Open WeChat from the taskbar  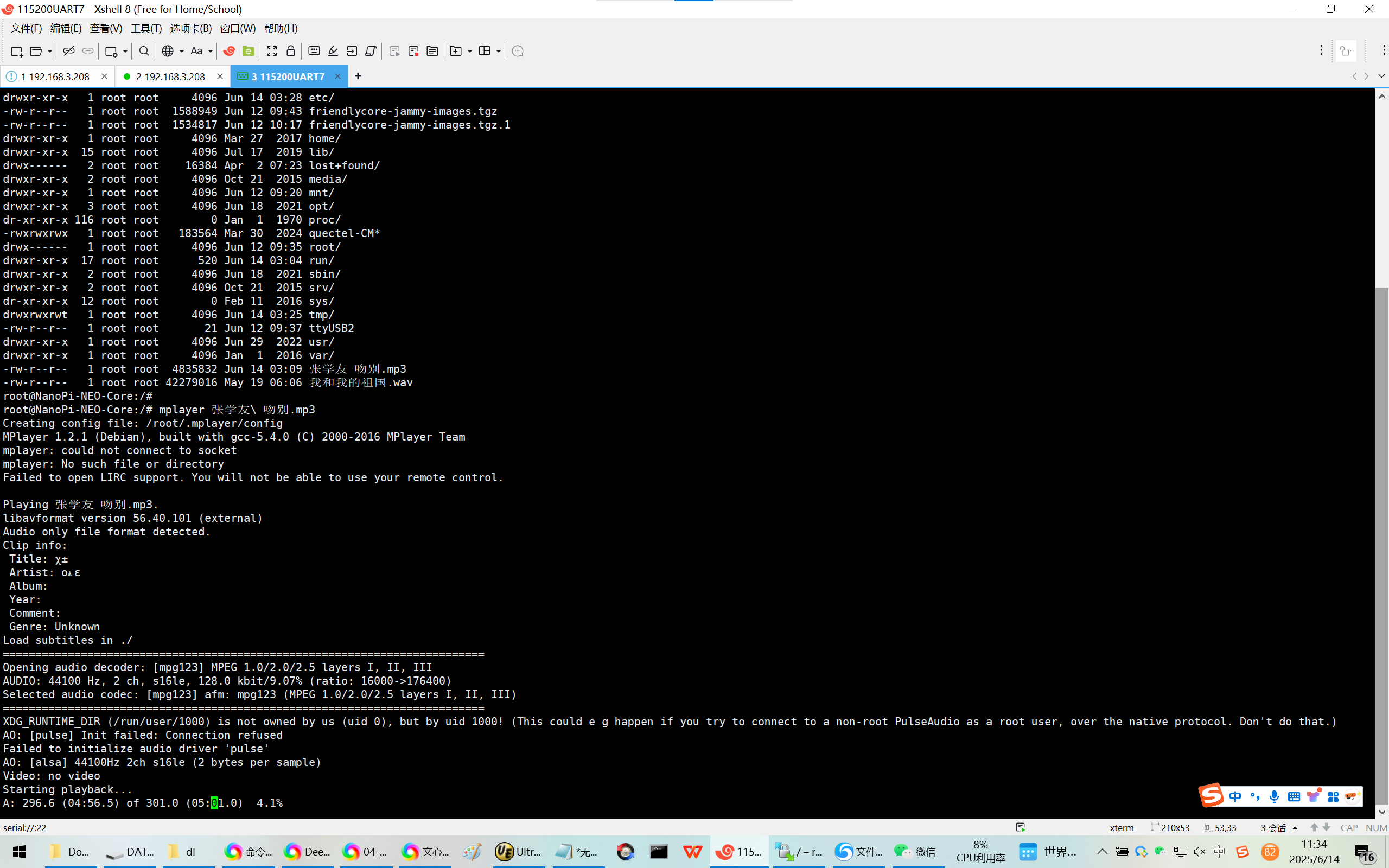coord(914,851)
